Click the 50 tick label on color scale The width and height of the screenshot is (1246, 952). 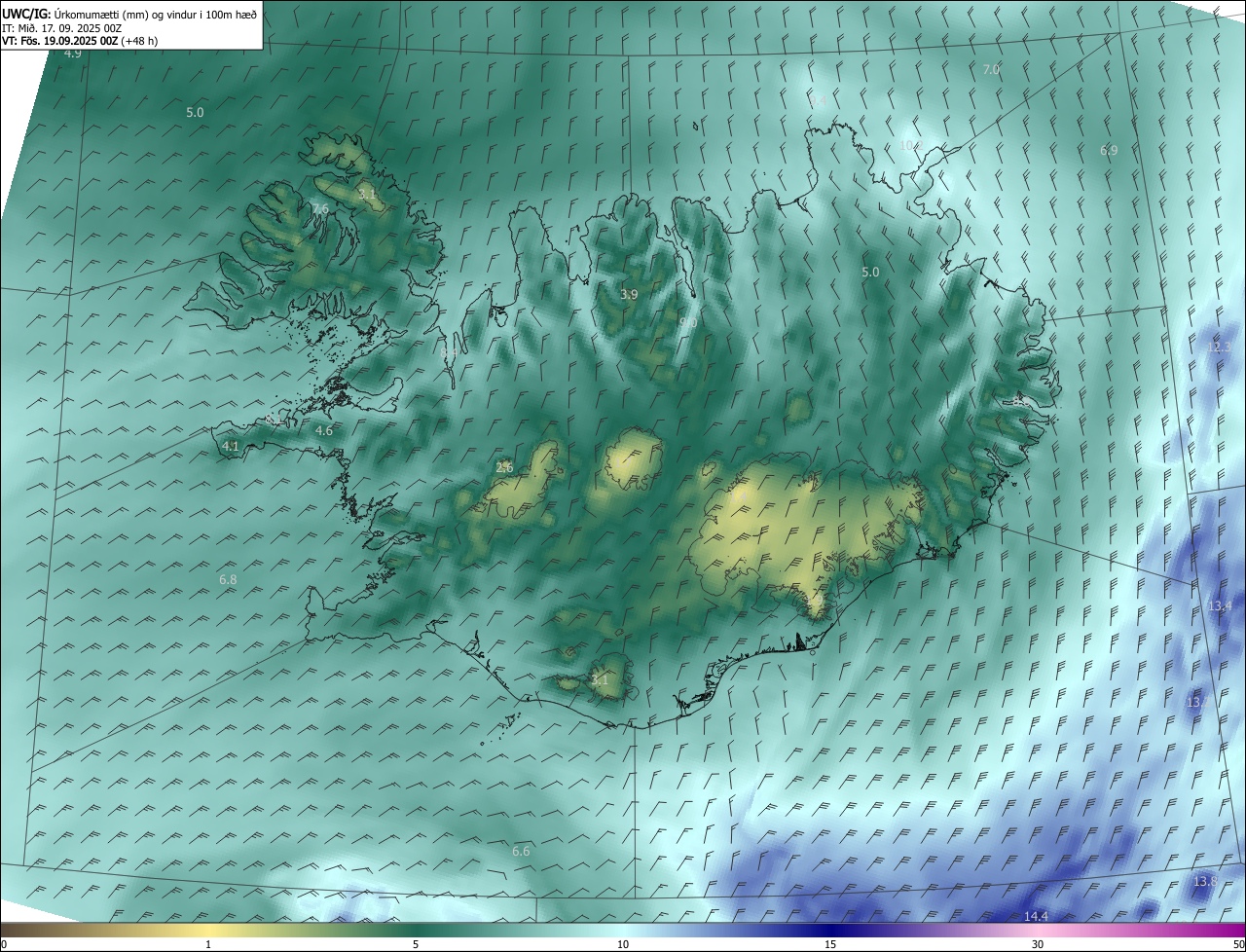[x=1237, y=944]
